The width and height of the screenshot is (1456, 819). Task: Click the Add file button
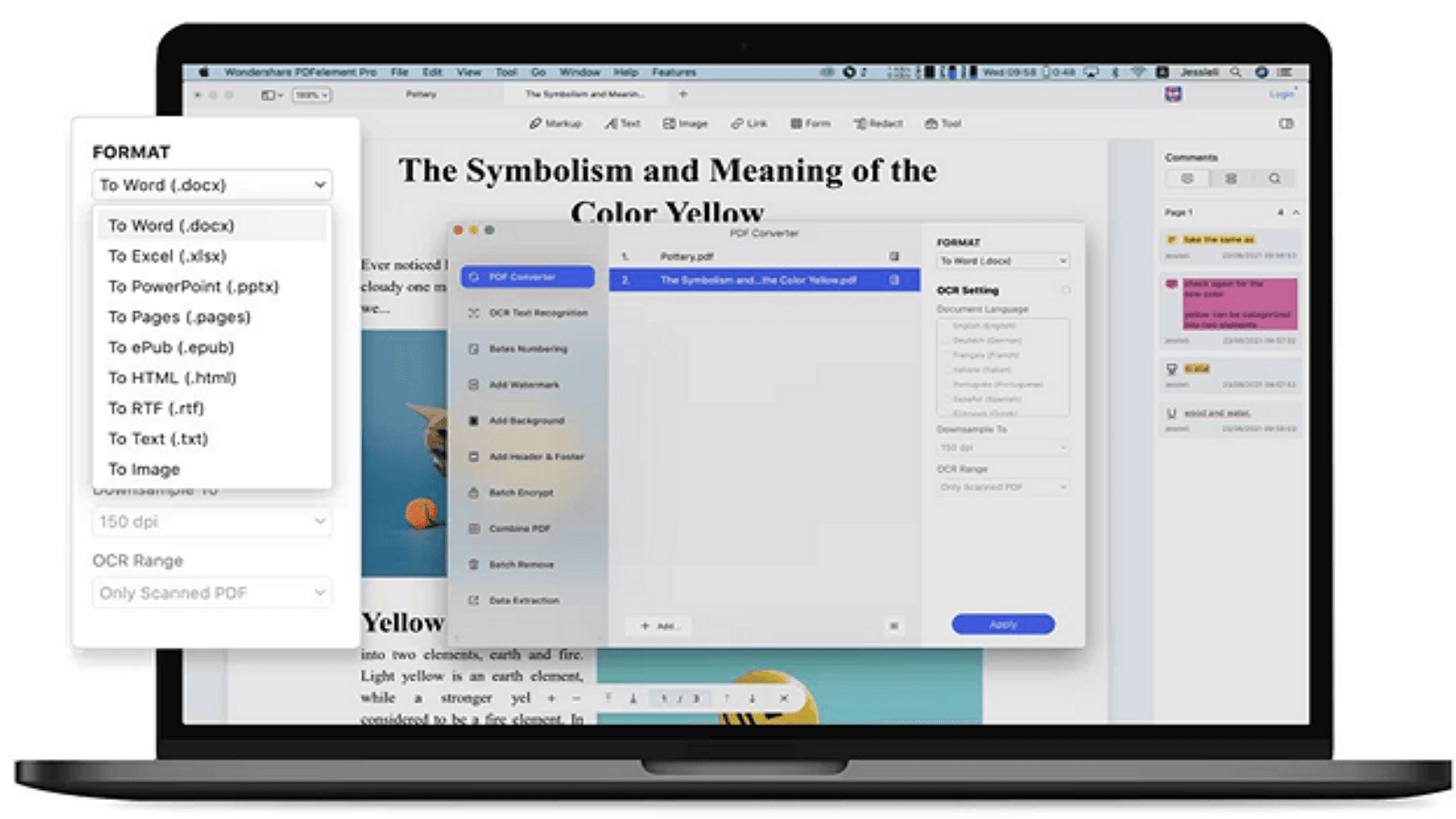tap(659, 626)
